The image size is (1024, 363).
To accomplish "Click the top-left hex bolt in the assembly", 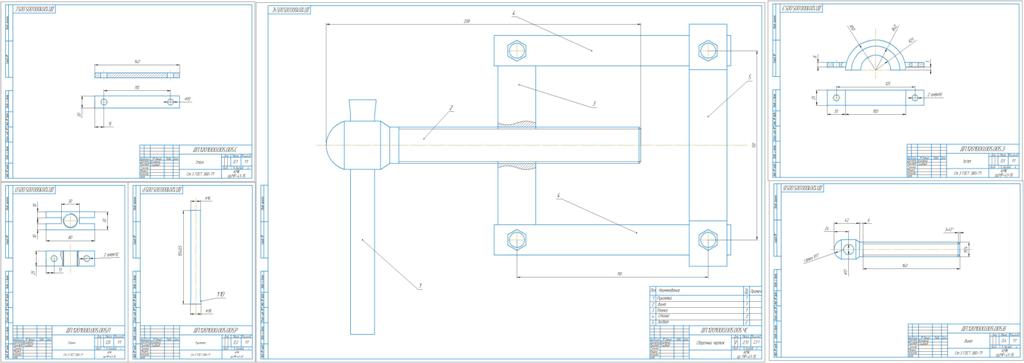I will (x=517, y=50).
